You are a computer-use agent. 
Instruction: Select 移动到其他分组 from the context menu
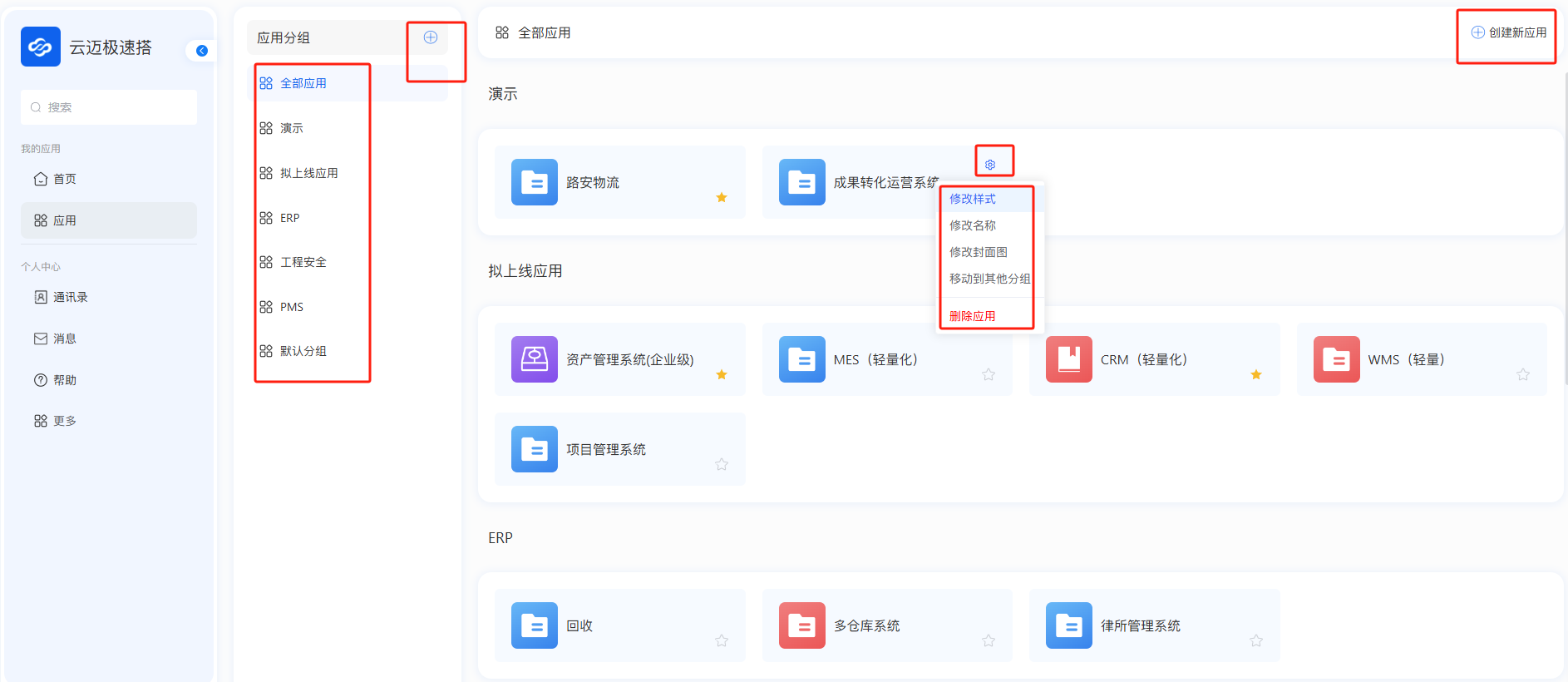point(989,279)
